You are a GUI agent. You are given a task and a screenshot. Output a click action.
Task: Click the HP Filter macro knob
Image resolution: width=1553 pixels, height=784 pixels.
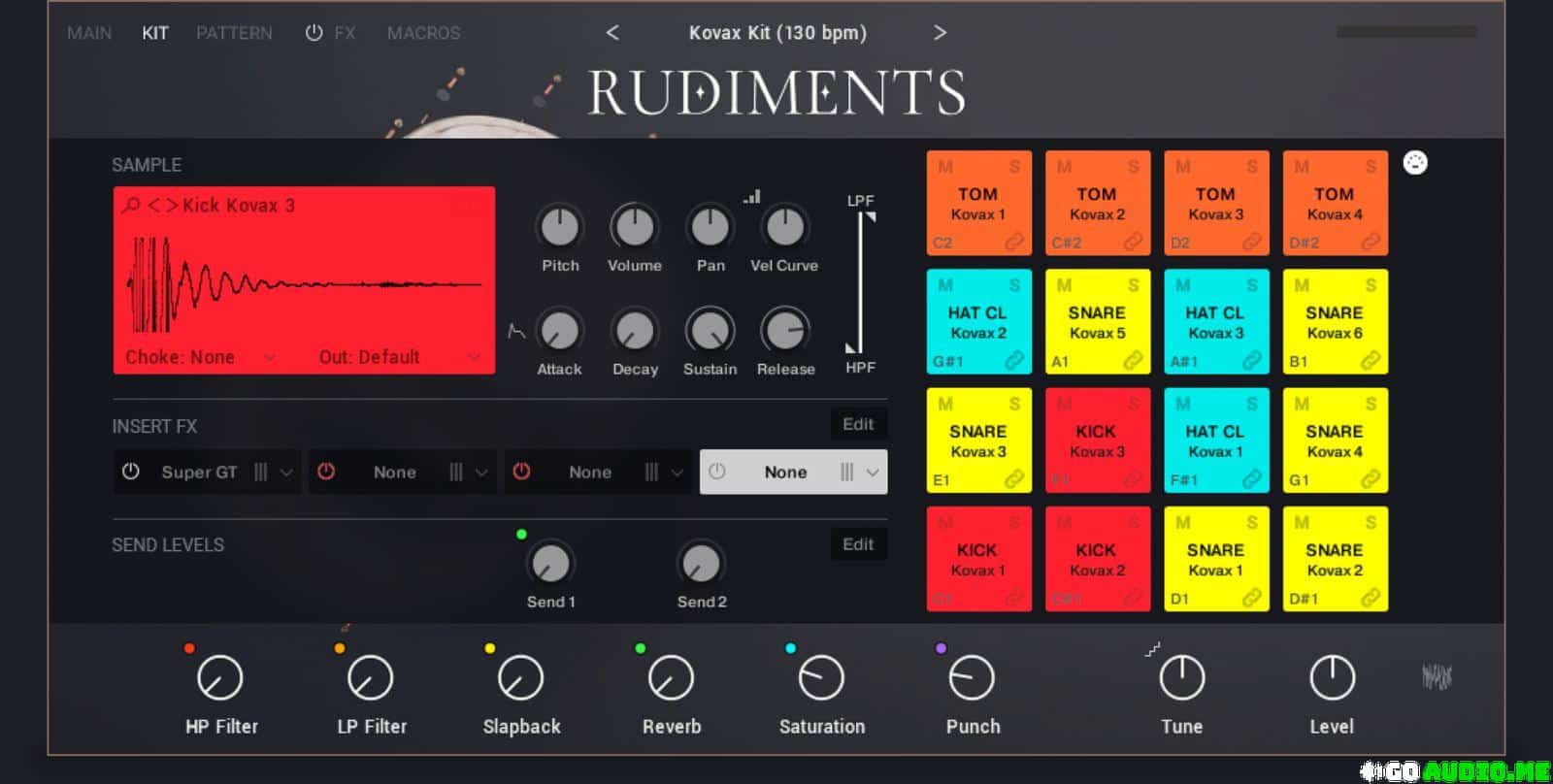click(220, 677)
